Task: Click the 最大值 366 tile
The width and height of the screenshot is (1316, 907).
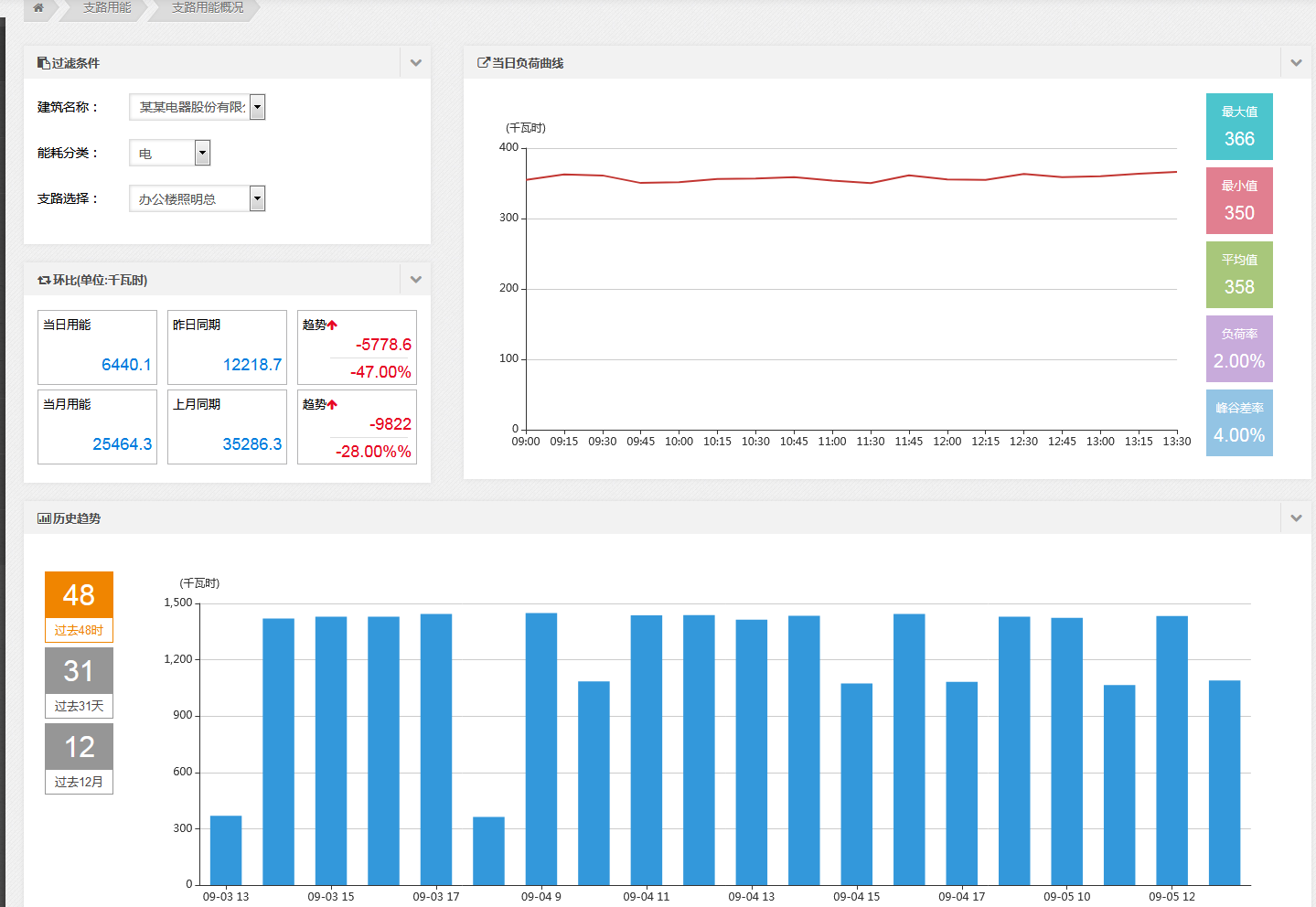Action: click(x=1239, y=126)
